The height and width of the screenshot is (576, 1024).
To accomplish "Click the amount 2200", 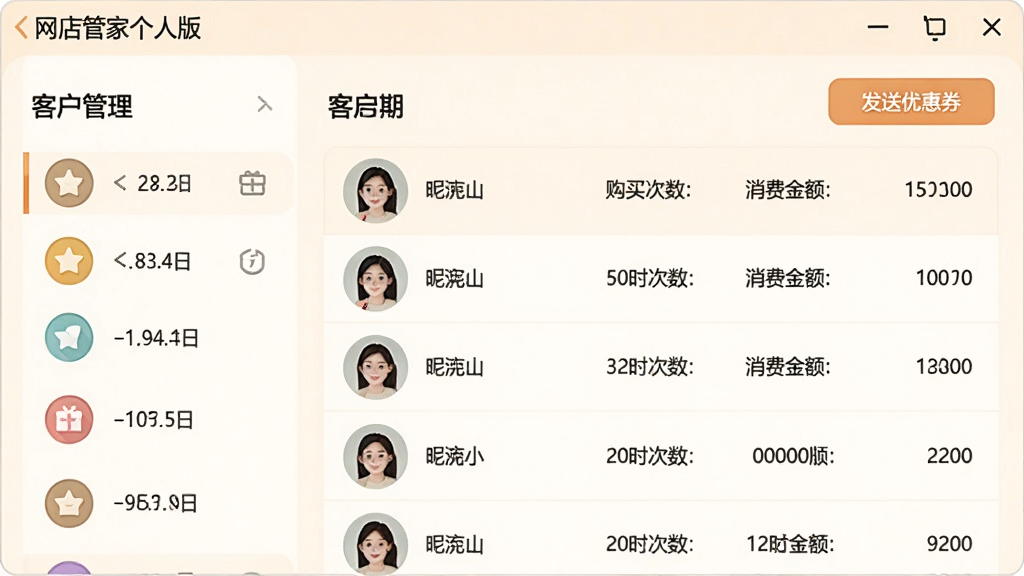I will 950,456.
